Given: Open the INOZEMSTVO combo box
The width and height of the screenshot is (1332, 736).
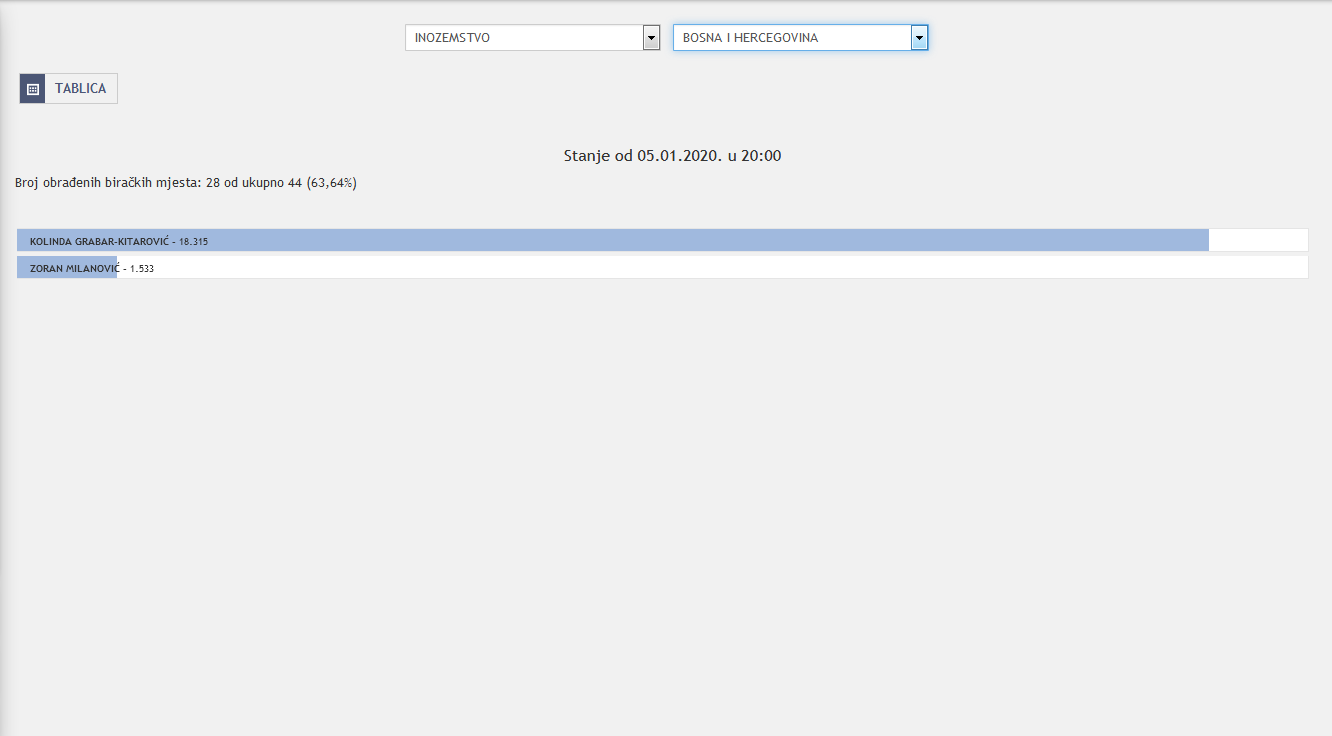Looking at the screenshot, I should click(523, 38).
